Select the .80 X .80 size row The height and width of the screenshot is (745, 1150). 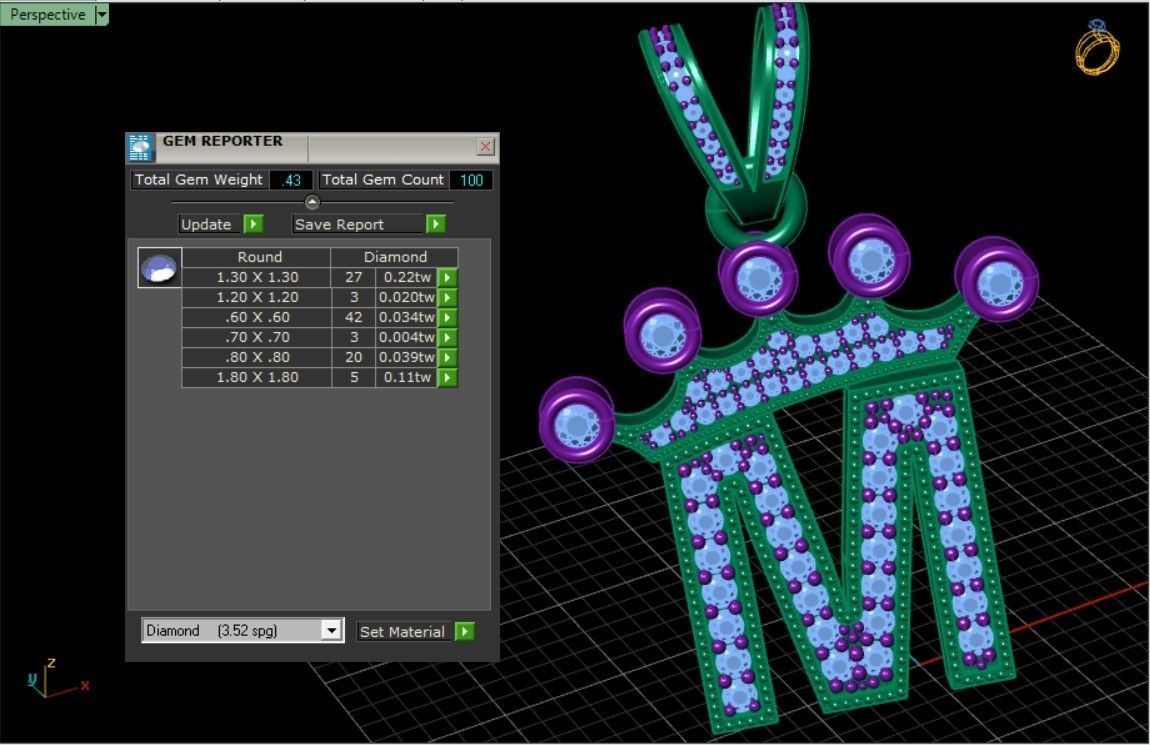tap(257, 357)
